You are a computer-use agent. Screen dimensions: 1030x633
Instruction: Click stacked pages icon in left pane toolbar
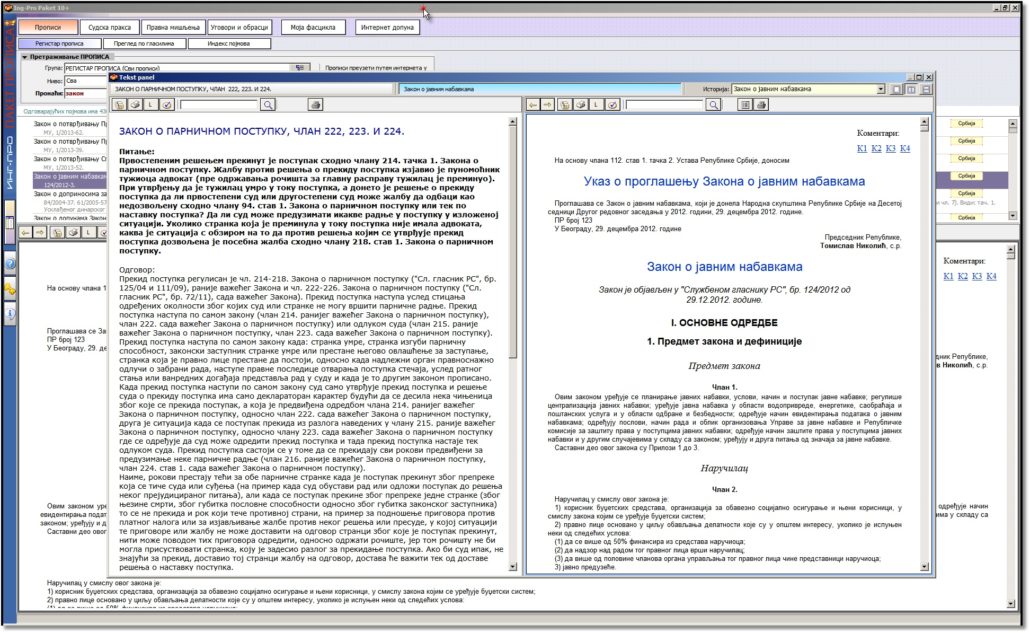click(135, 105)
